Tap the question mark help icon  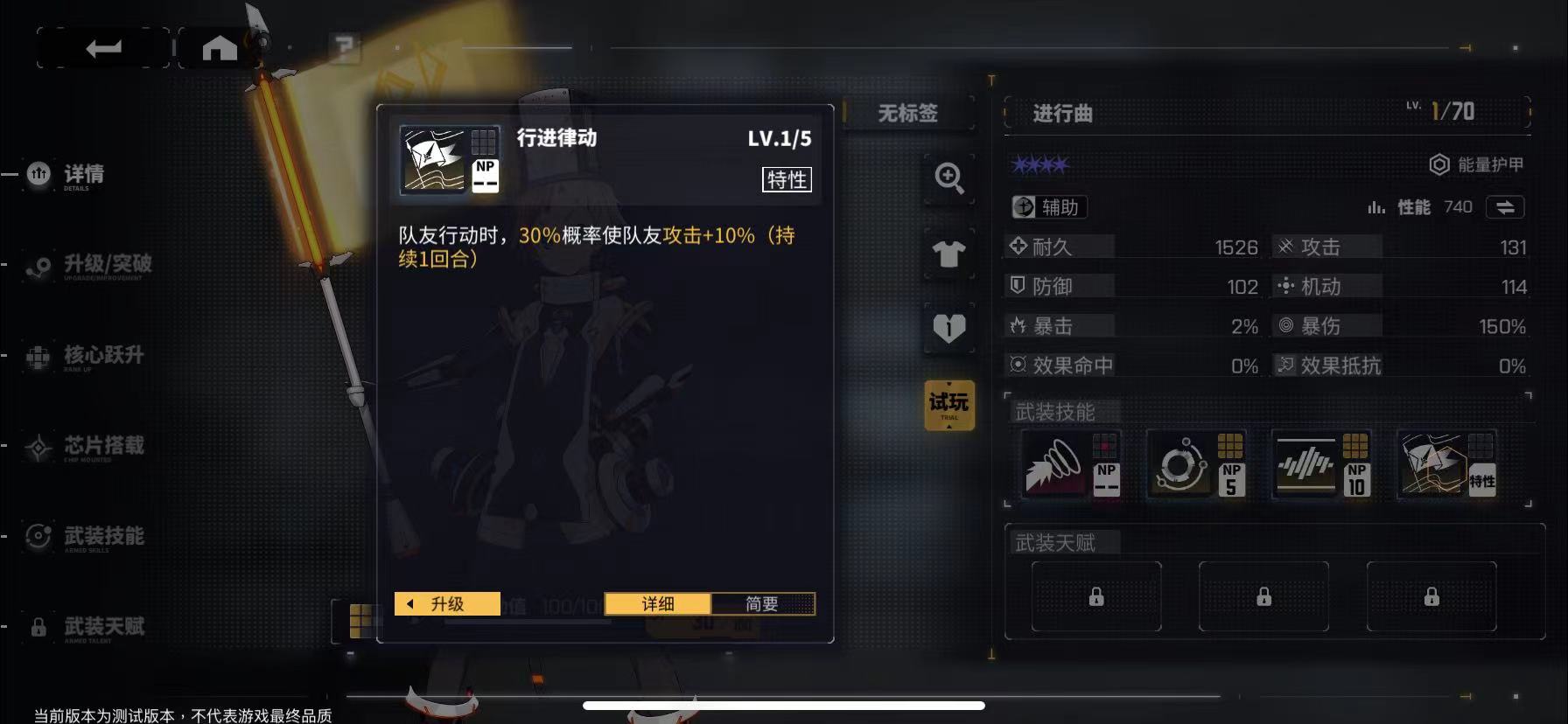point(345,47)
